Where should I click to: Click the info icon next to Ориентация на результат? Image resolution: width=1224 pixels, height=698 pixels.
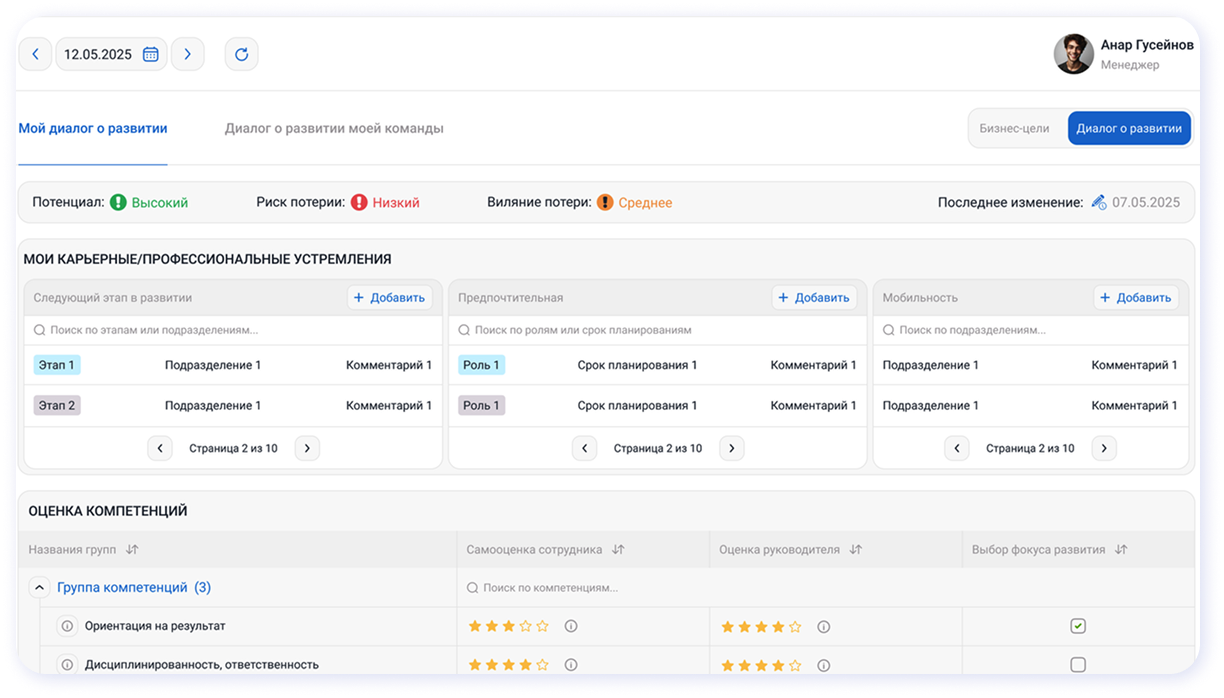pos(67,626)
